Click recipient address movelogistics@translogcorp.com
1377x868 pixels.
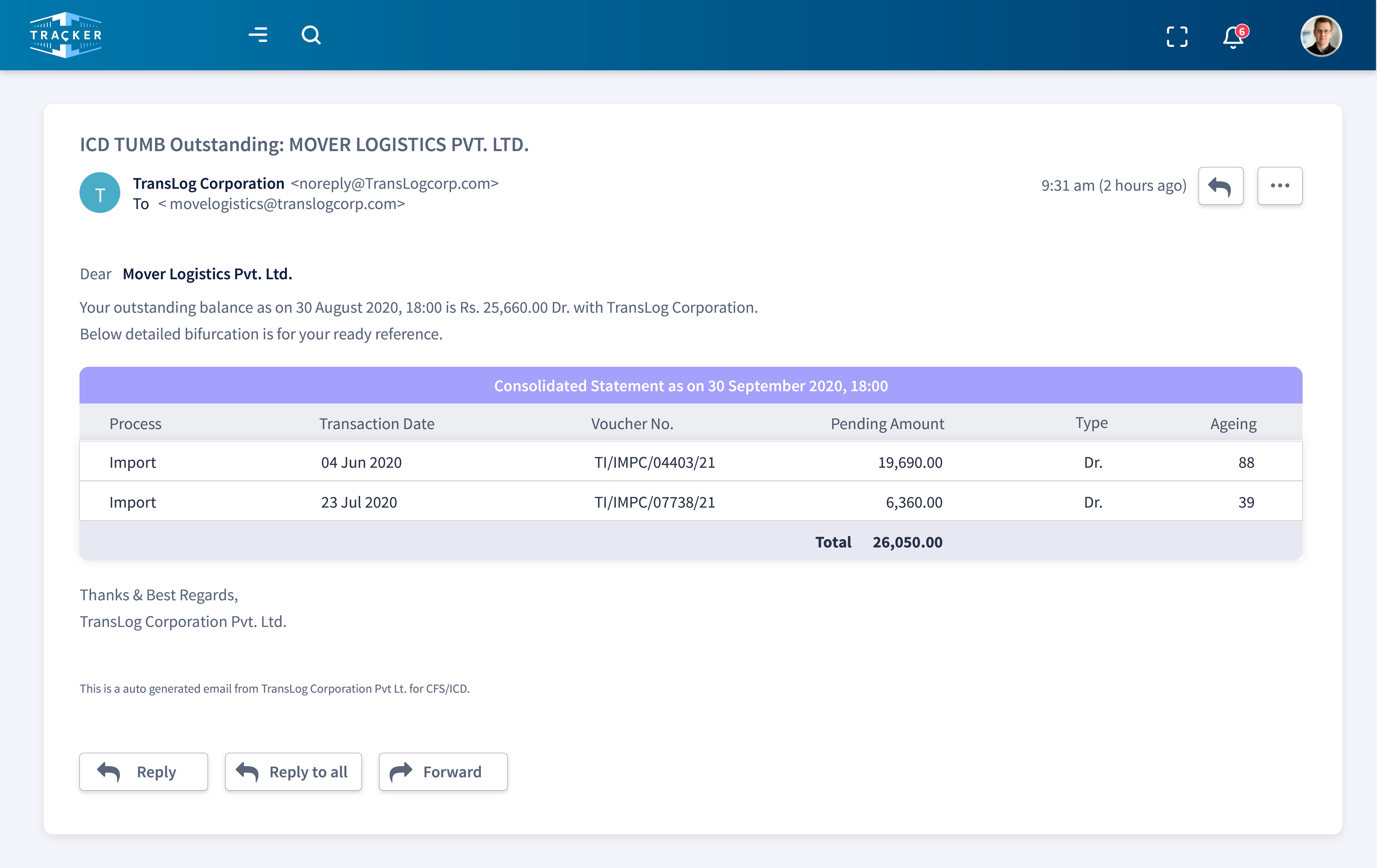[281, 204]
